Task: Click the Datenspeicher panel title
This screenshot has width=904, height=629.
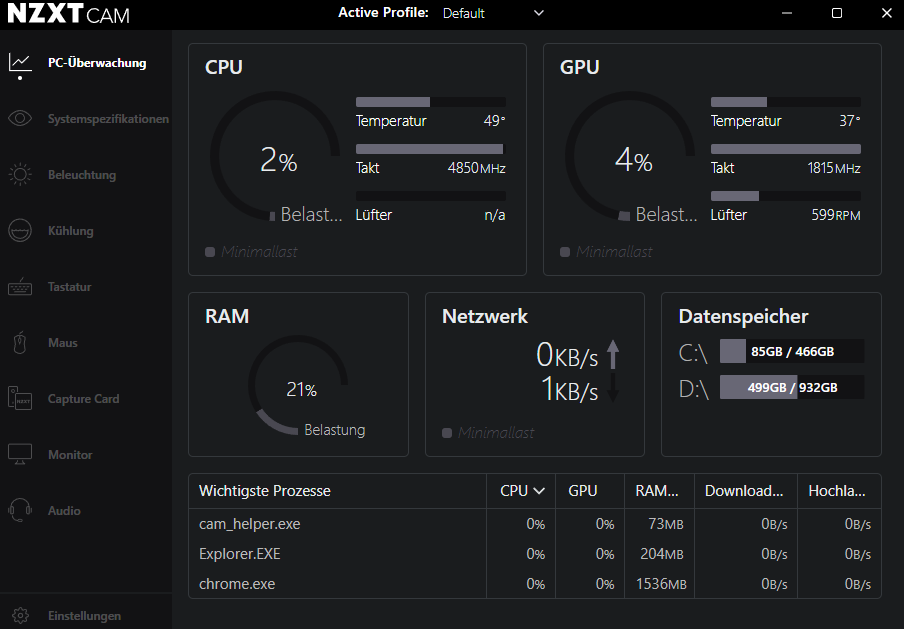Action: pos(743,317)
